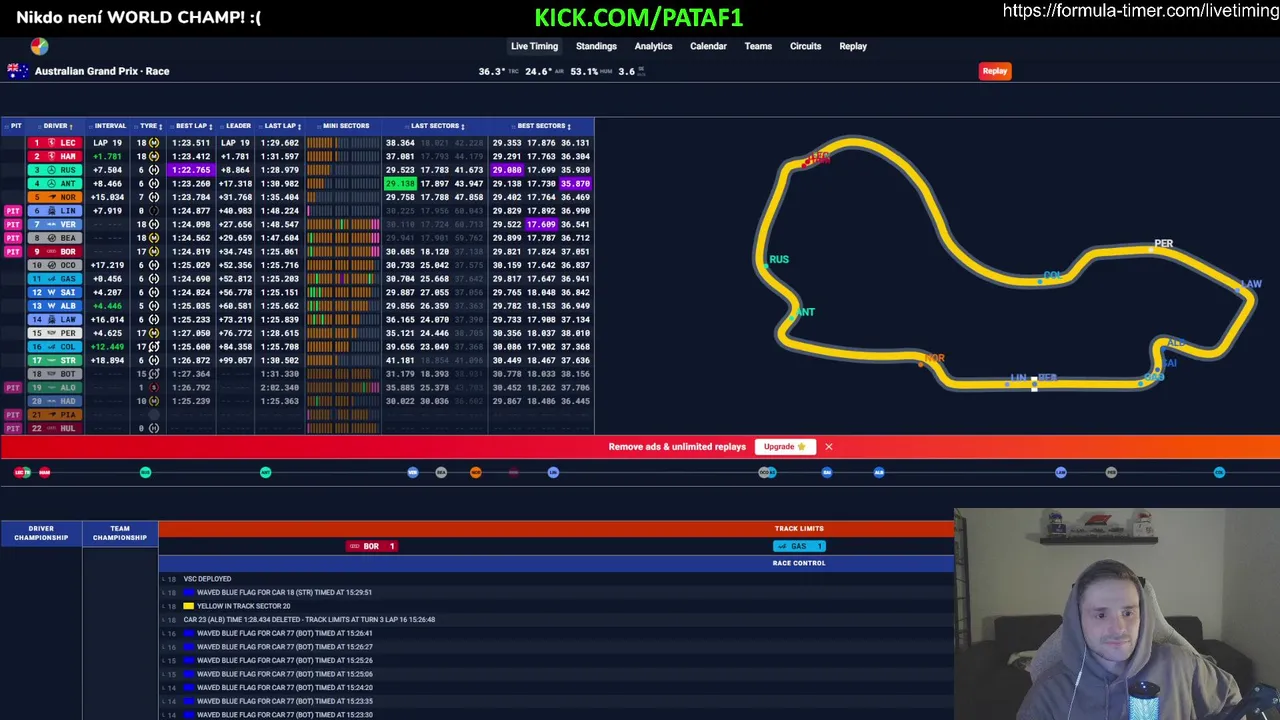Close the remove ads banner
This screenshot has width=1280, height=720.
coord(828,447)
